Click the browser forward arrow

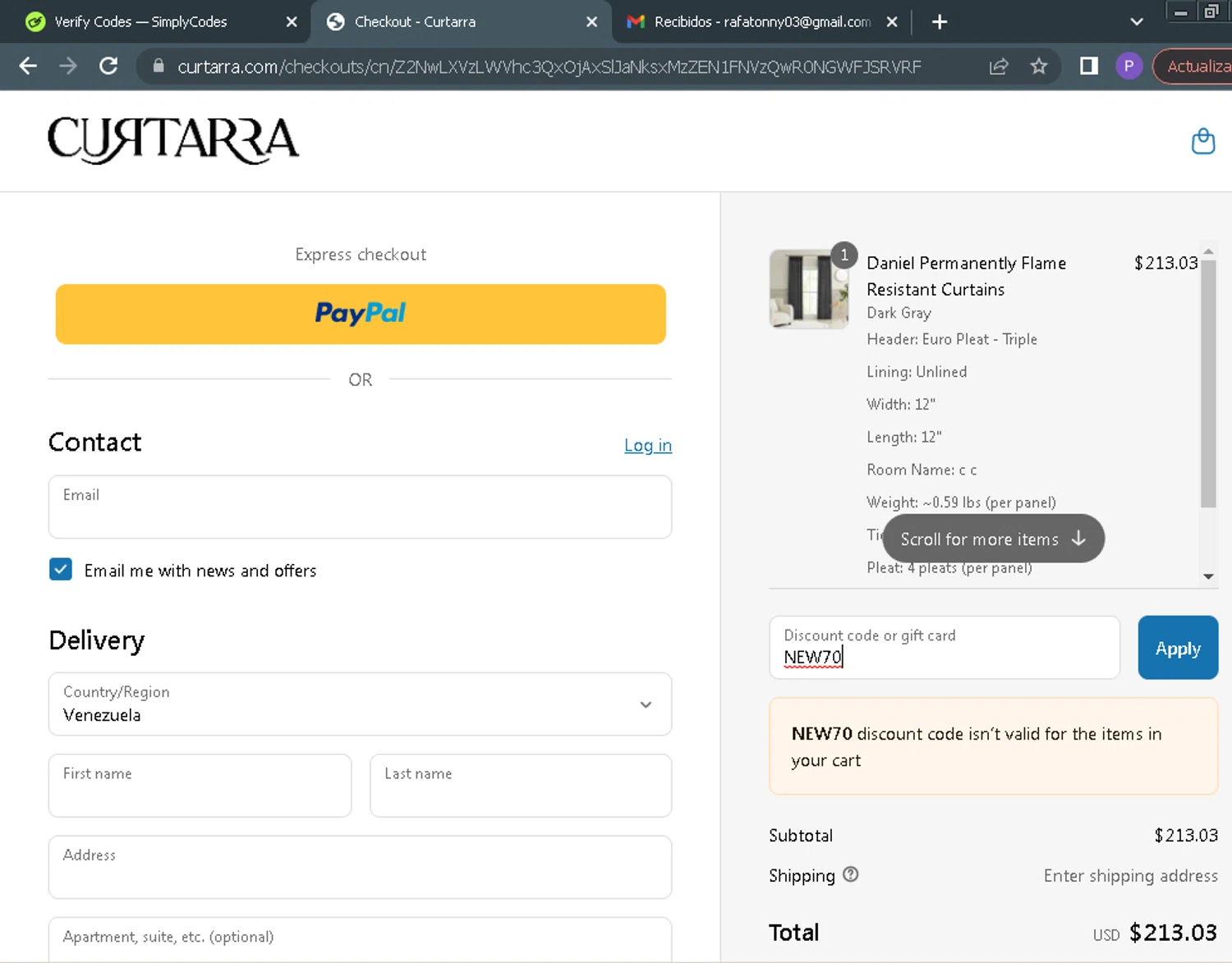(x=68, y=66)
